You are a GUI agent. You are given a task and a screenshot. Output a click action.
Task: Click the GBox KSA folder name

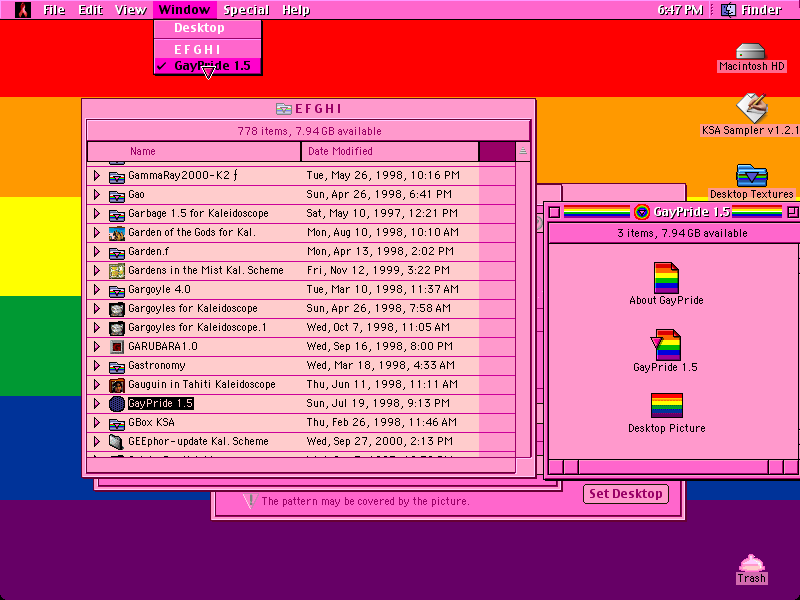click(x=151, y=422)
